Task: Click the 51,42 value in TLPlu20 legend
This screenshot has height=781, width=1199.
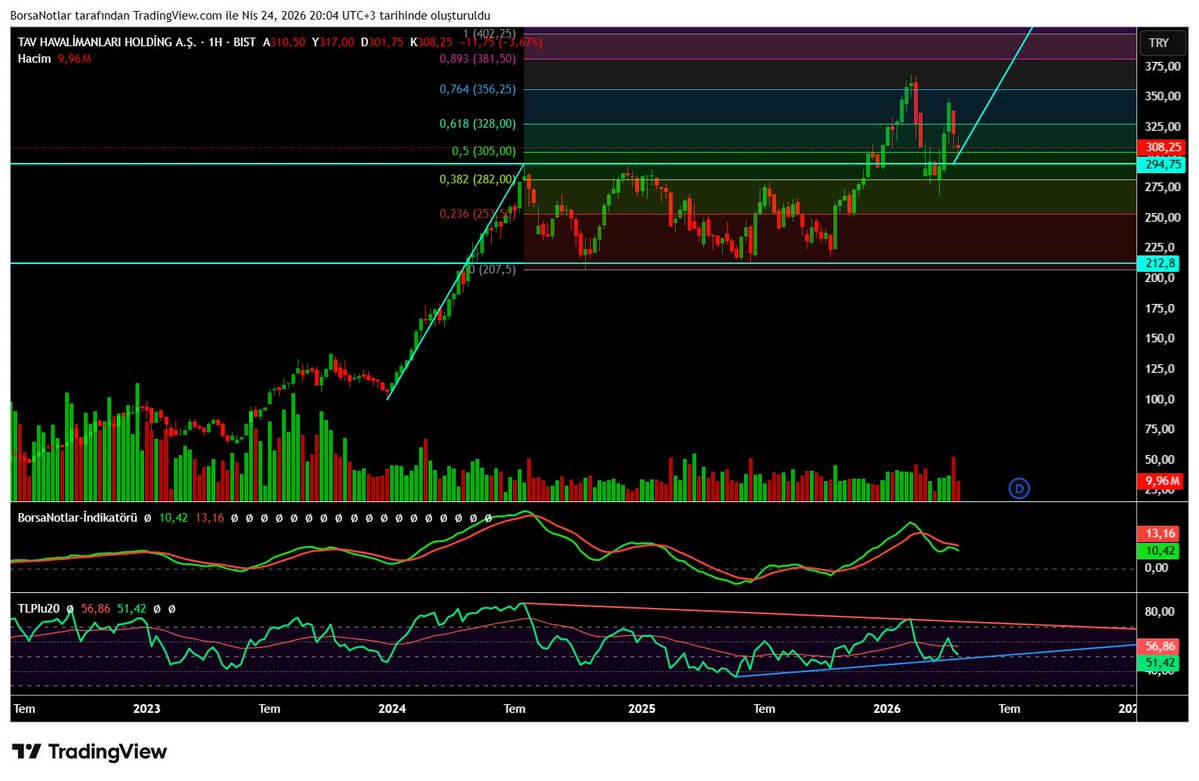Action: [x=132, y=609]
